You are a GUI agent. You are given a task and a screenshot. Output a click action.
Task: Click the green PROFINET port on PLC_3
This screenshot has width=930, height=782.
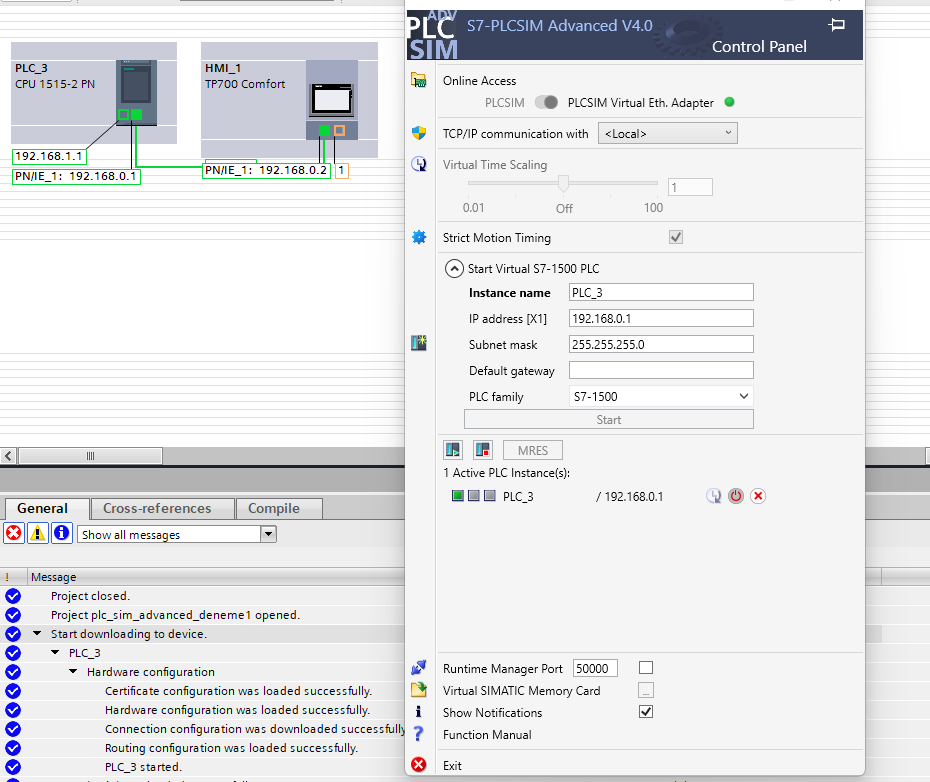(x=136, y=115)
